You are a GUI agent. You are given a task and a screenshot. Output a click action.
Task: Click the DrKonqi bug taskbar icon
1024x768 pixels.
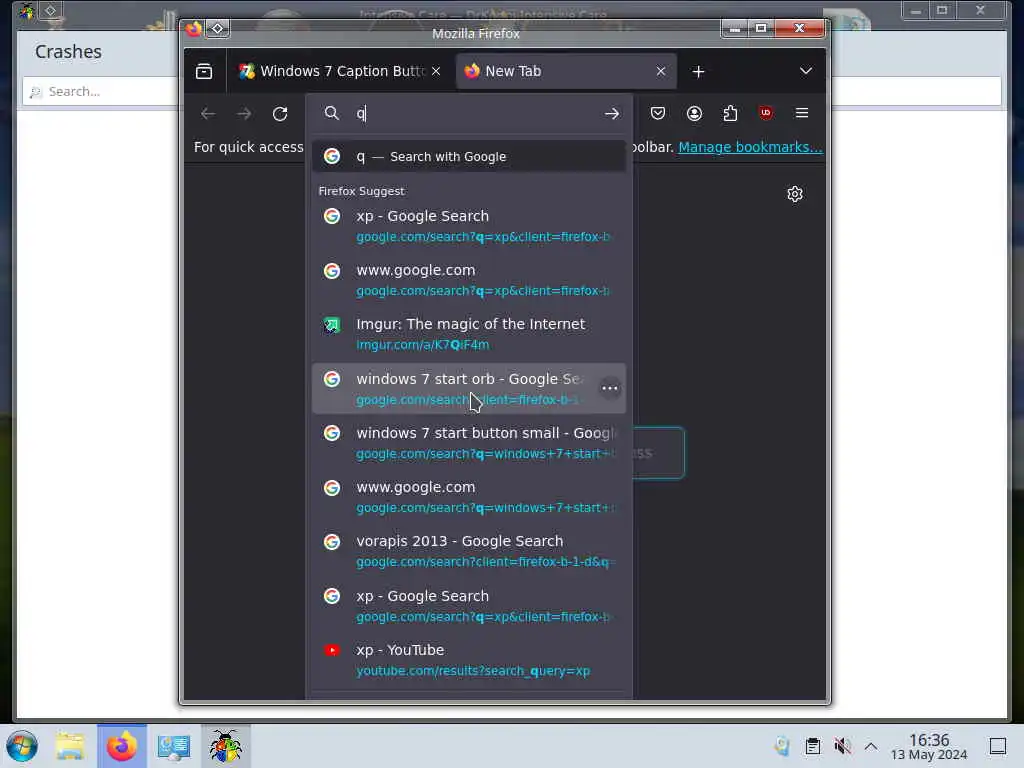pos(225,746)
